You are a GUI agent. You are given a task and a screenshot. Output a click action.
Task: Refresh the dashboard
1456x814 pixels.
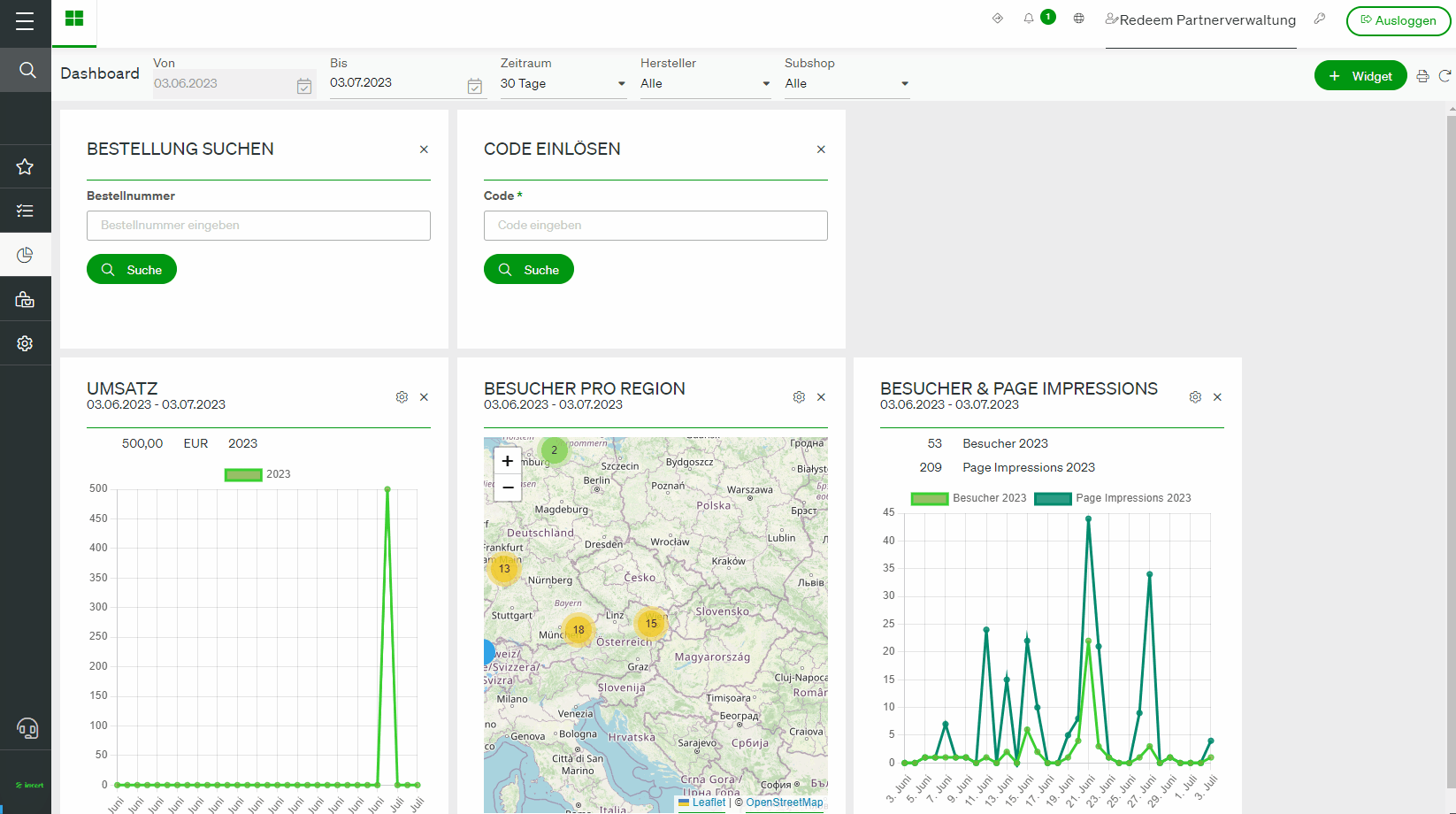(1445, 76)
